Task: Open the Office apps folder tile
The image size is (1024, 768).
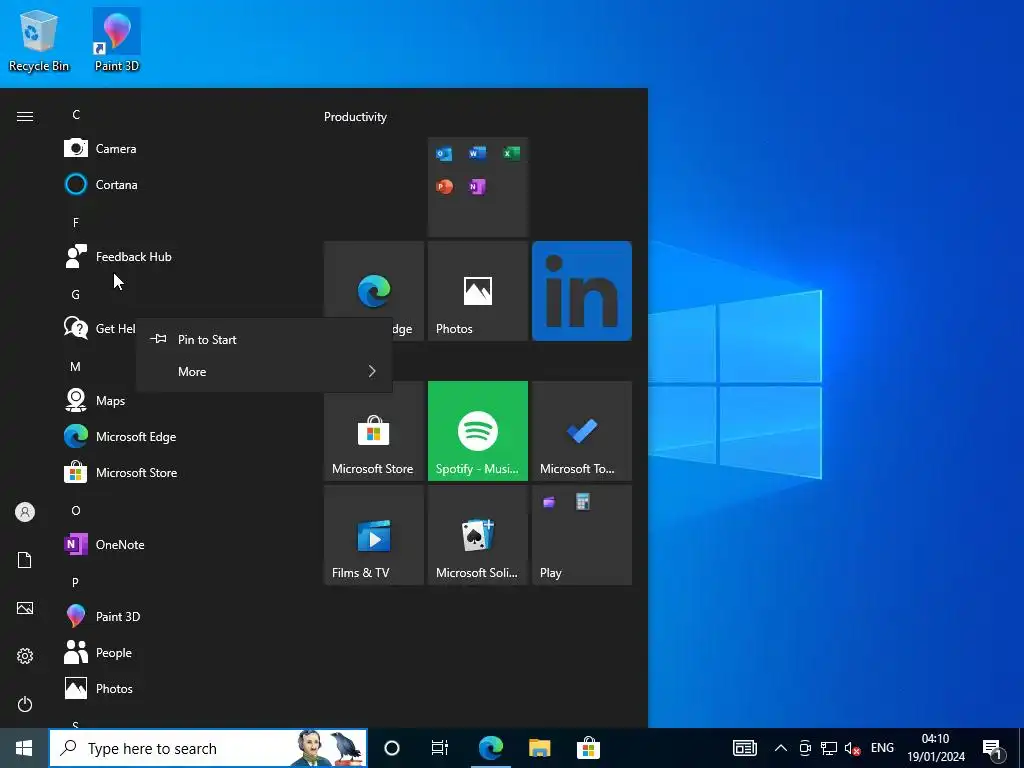Action: [x=477, y=187]
